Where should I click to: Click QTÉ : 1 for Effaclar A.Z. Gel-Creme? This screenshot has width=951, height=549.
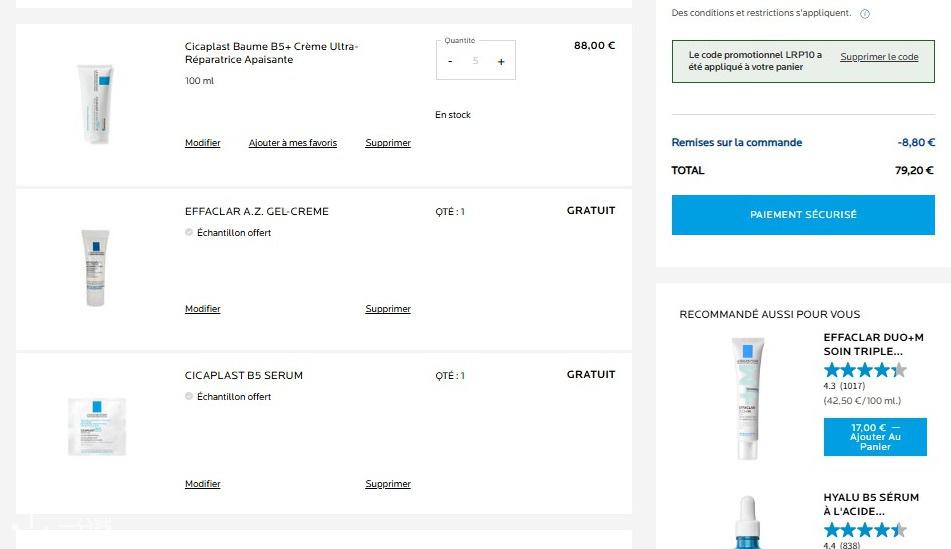[x=450, y=212]
